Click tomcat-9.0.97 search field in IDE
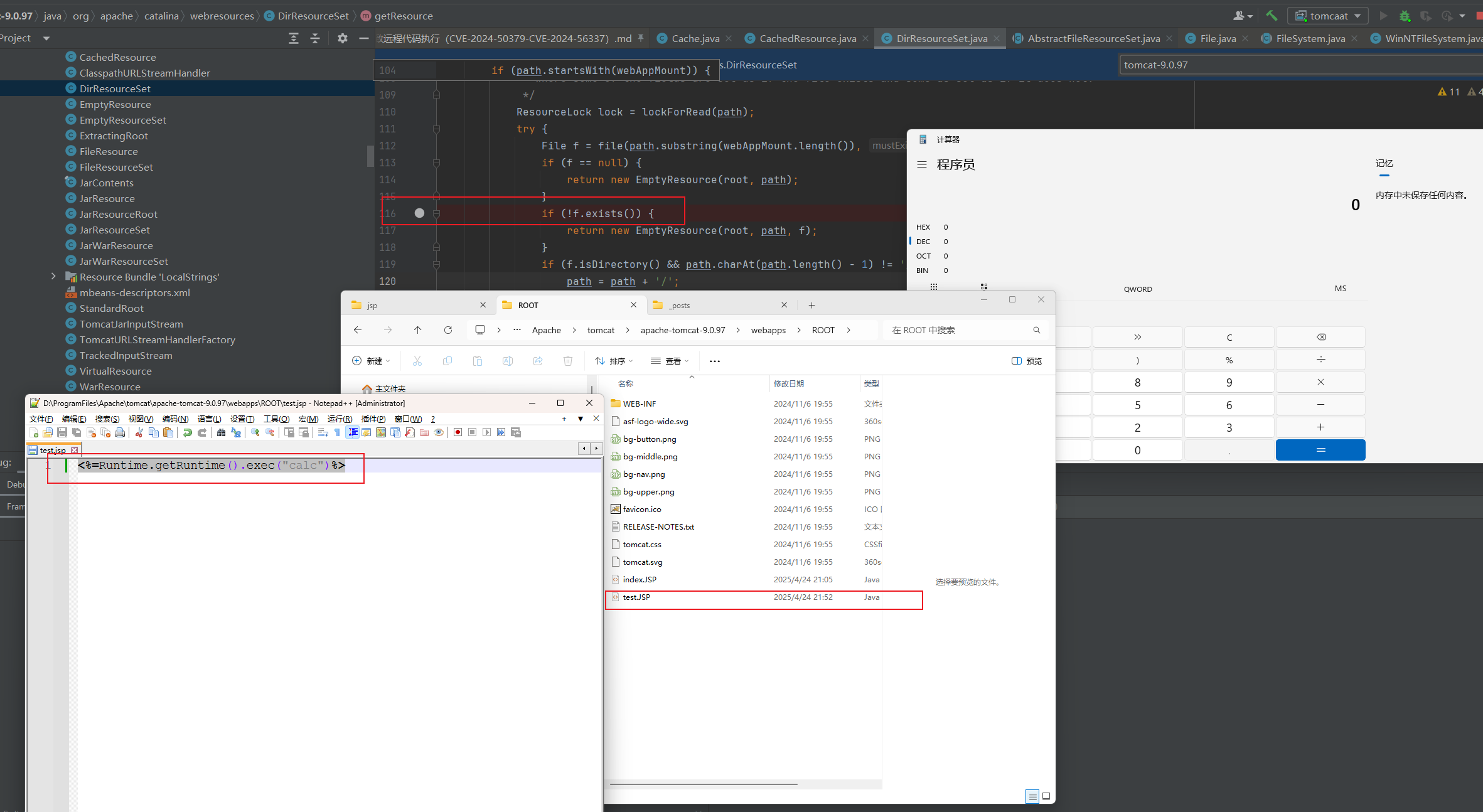 pos(1301,65)
